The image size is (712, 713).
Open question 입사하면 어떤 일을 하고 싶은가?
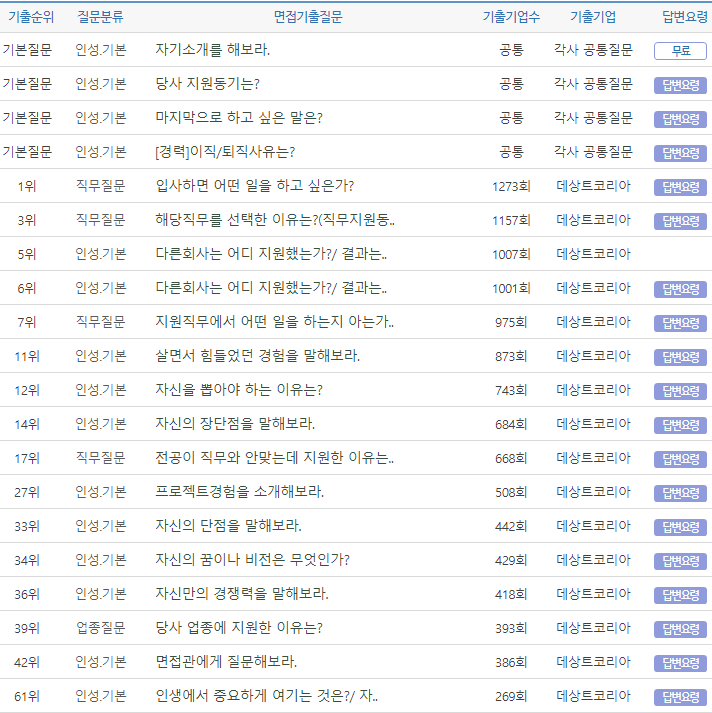point(254,186)
